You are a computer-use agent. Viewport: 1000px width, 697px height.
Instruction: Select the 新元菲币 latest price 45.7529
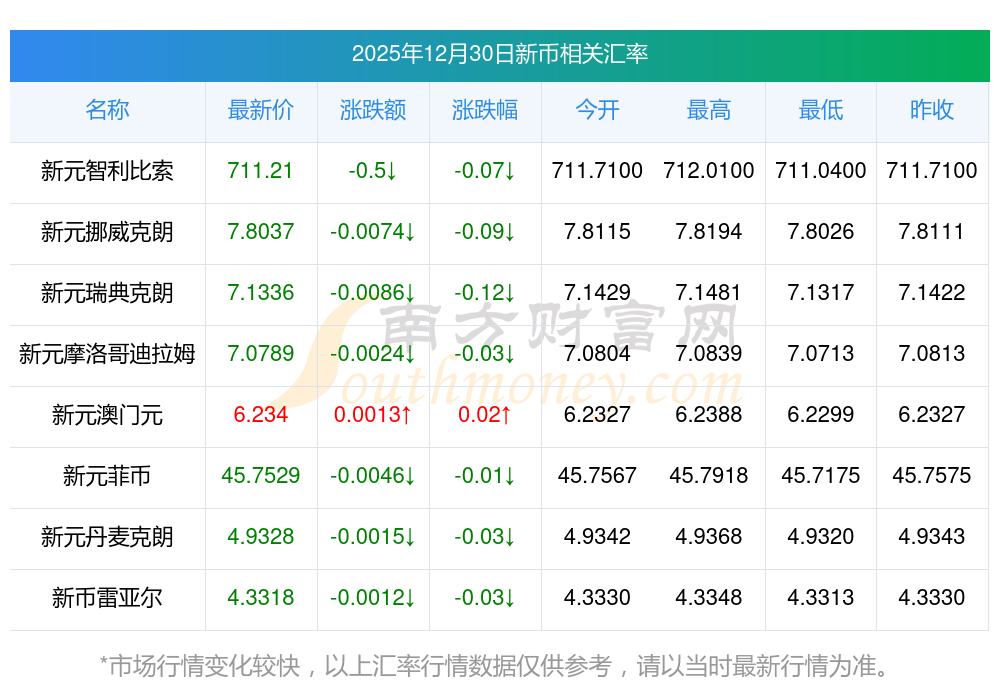[261, 476]
